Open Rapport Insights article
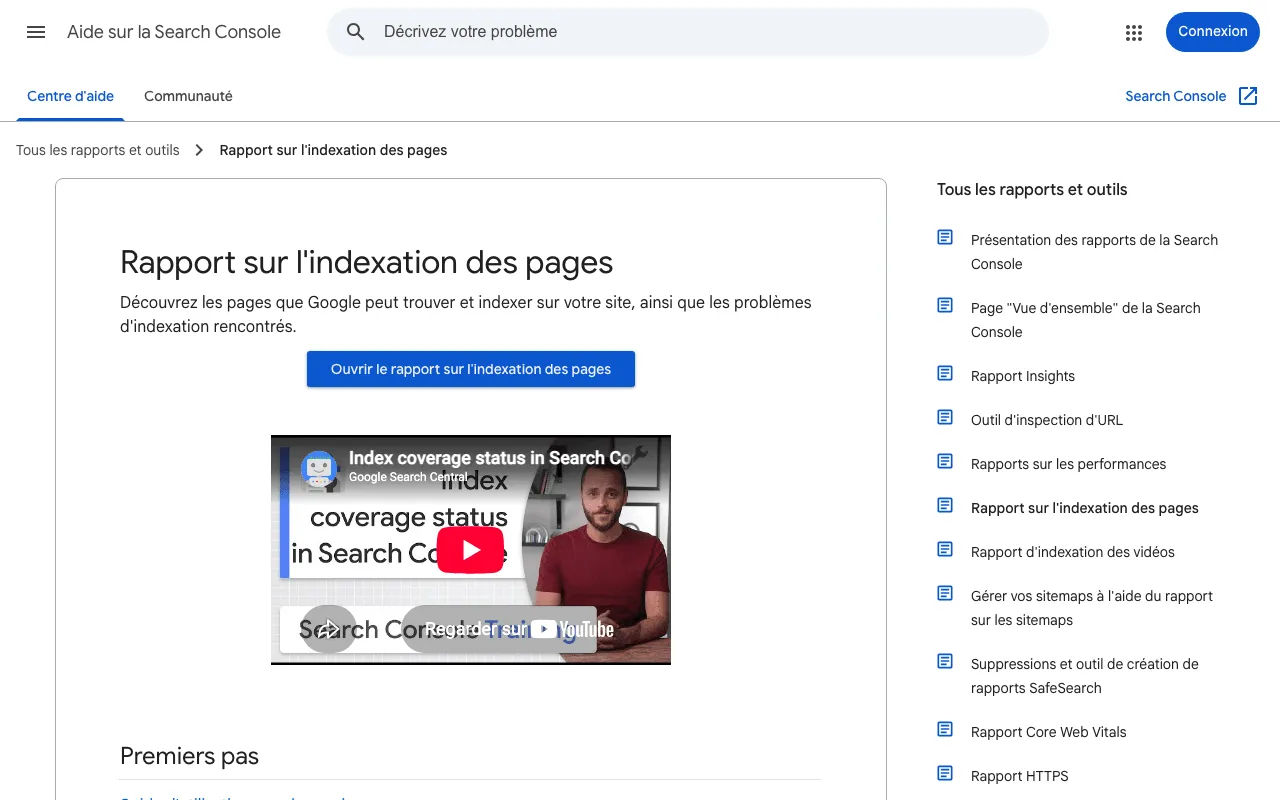The height and width of the screenshot is (800, 1280). (x=1023, y=376)
